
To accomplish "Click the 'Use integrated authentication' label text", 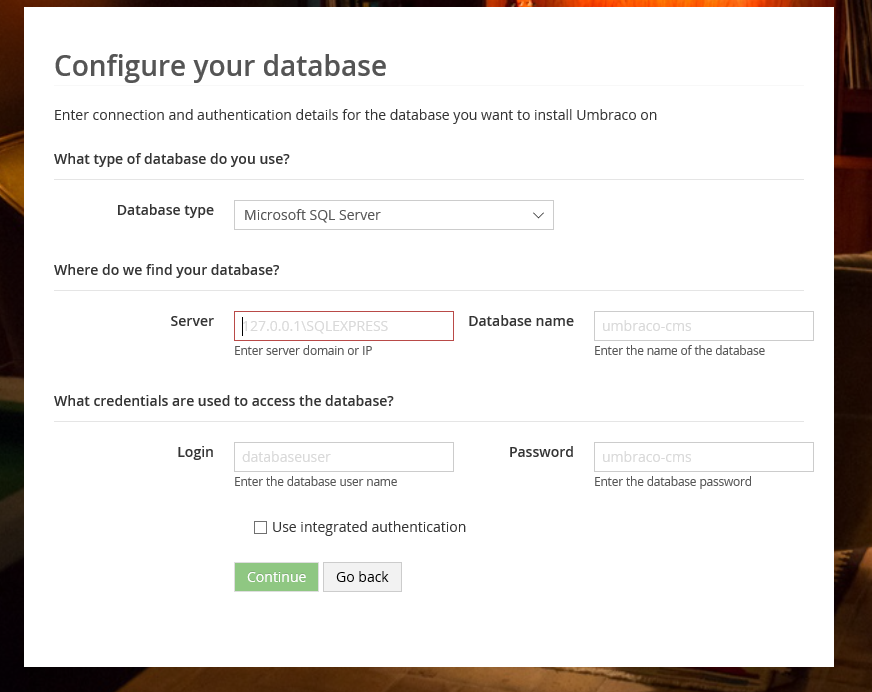I will pyautogui.click(x=368, y=527).
